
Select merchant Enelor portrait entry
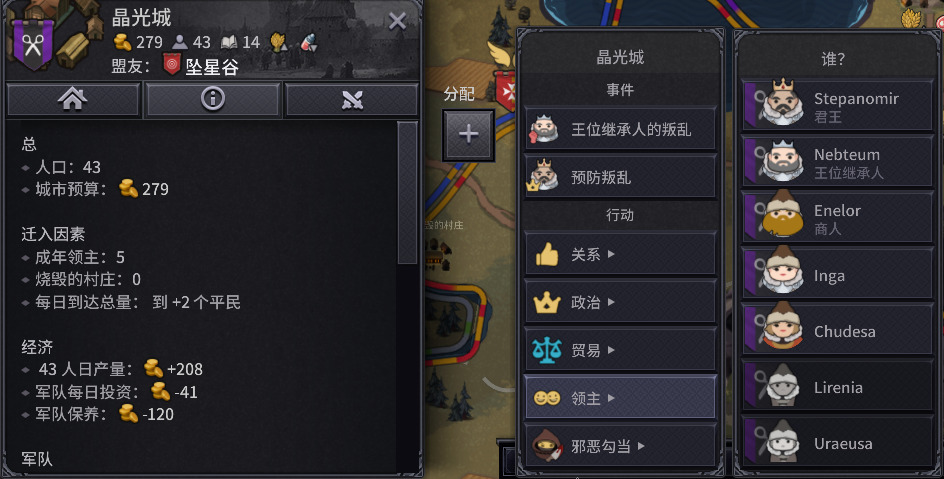[x=837, y=218]
